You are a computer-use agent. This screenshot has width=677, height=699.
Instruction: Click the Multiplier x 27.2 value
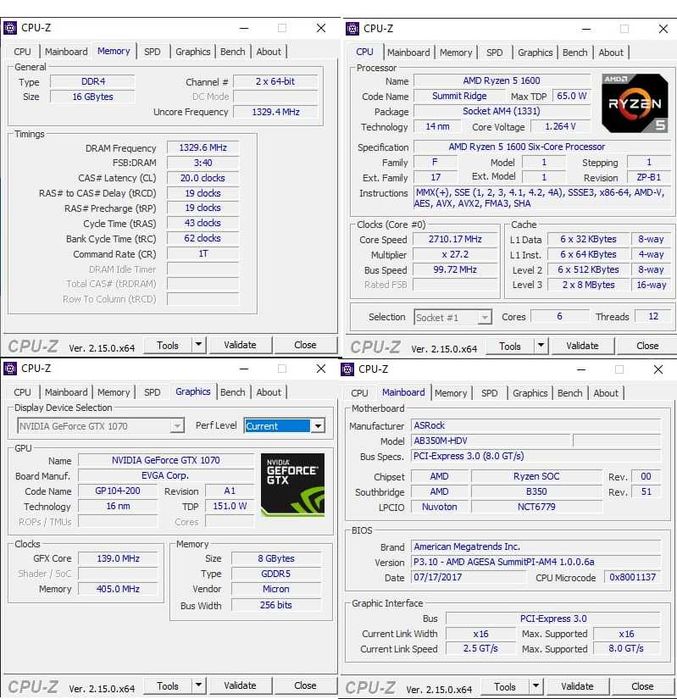pyautogui.click(x=455, y=255)
